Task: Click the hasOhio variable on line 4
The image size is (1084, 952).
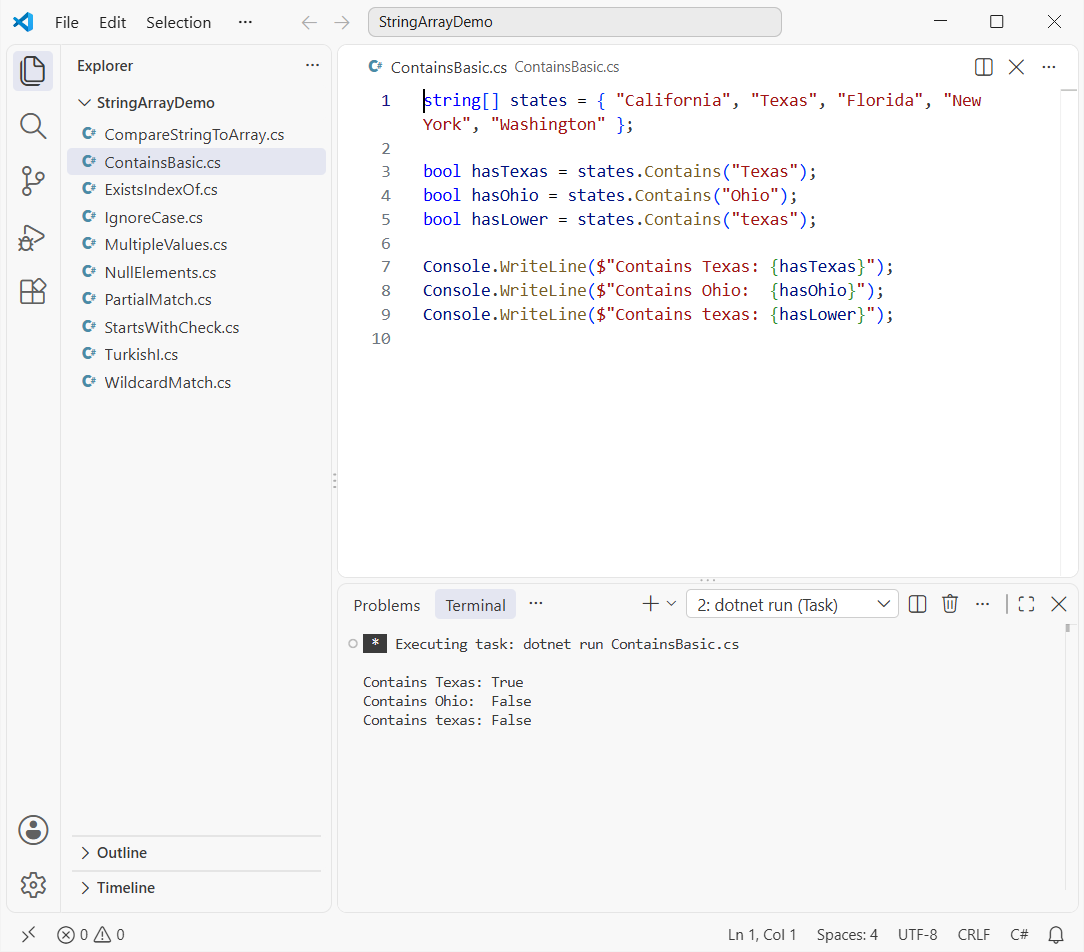Action: pos(505,196)
